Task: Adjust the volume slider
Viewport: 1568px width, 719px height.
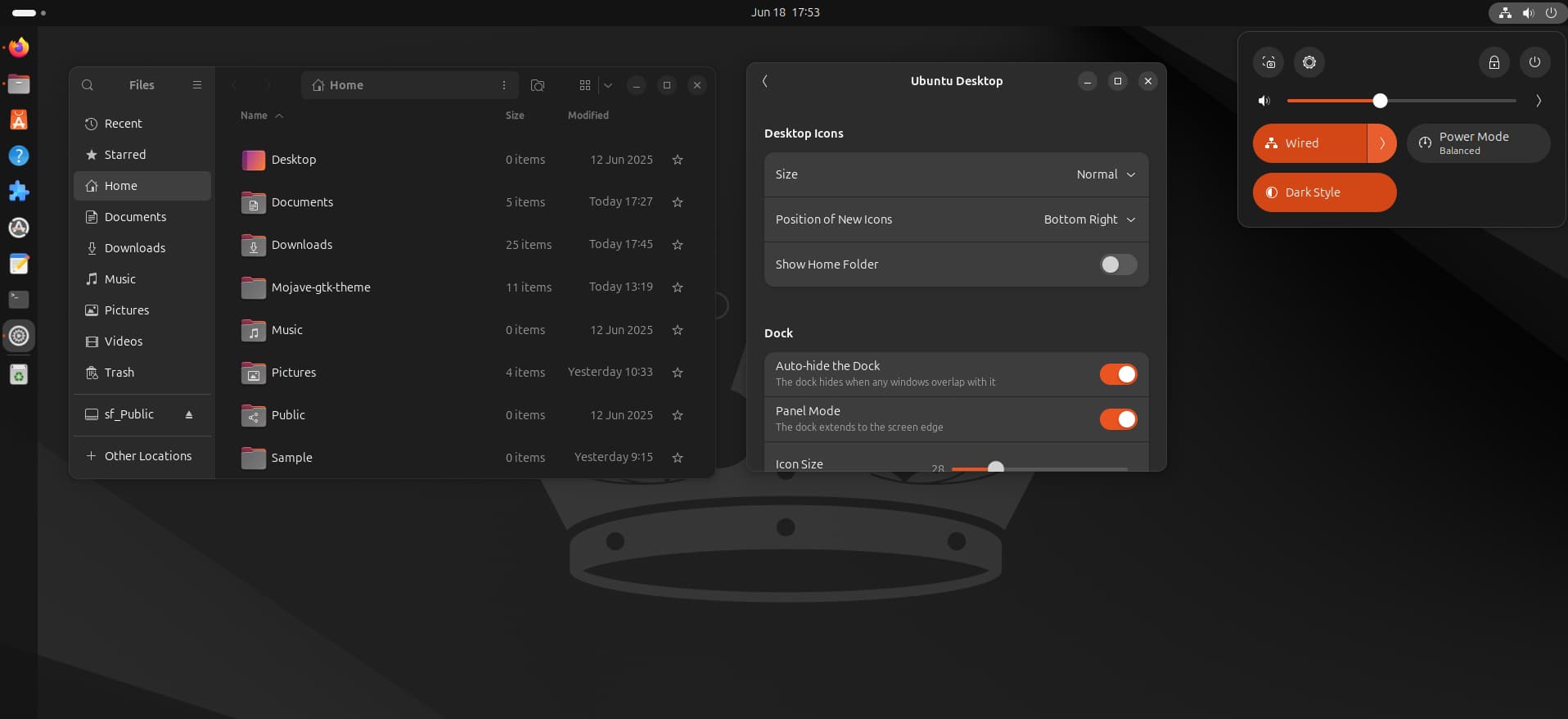Action: tap(1401, 101)
